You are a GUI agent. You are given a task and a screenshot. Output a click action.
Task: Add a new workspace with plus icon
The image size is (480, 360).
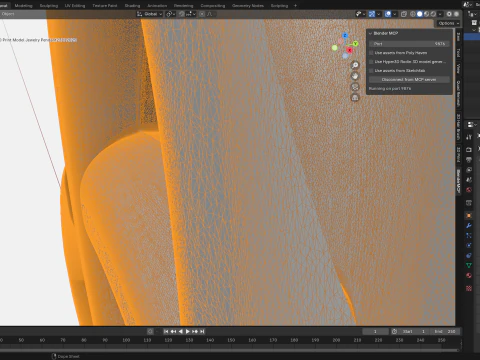pos(295,6)
